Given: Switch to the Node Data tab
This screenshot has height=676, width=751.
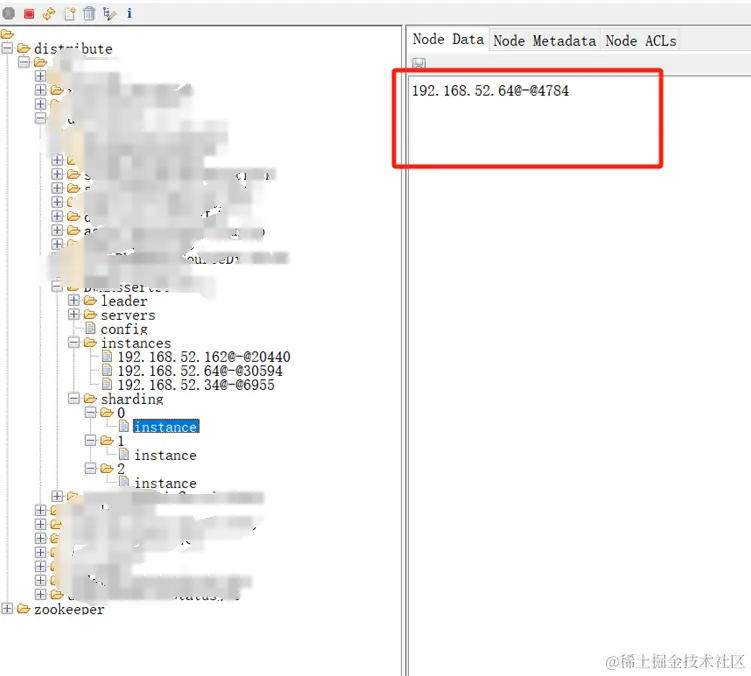Looking at the screenshot, I should [x=448, y=39].
